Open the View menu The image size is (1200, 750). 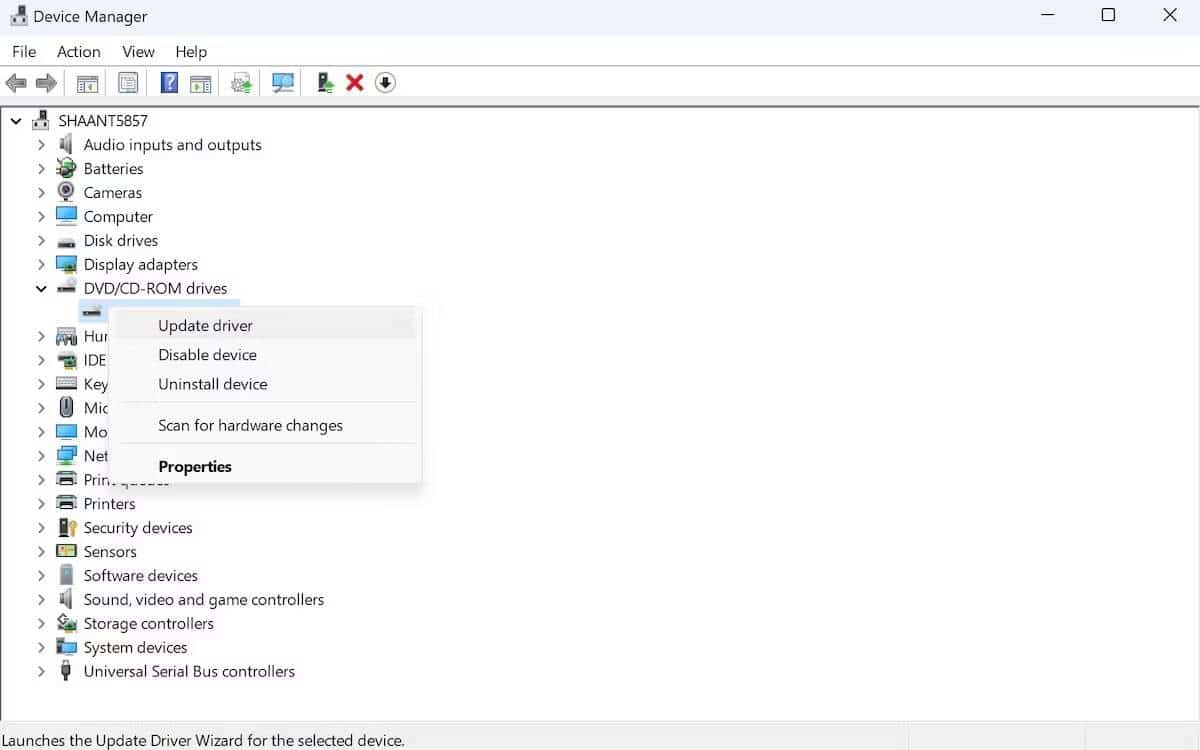138,51
